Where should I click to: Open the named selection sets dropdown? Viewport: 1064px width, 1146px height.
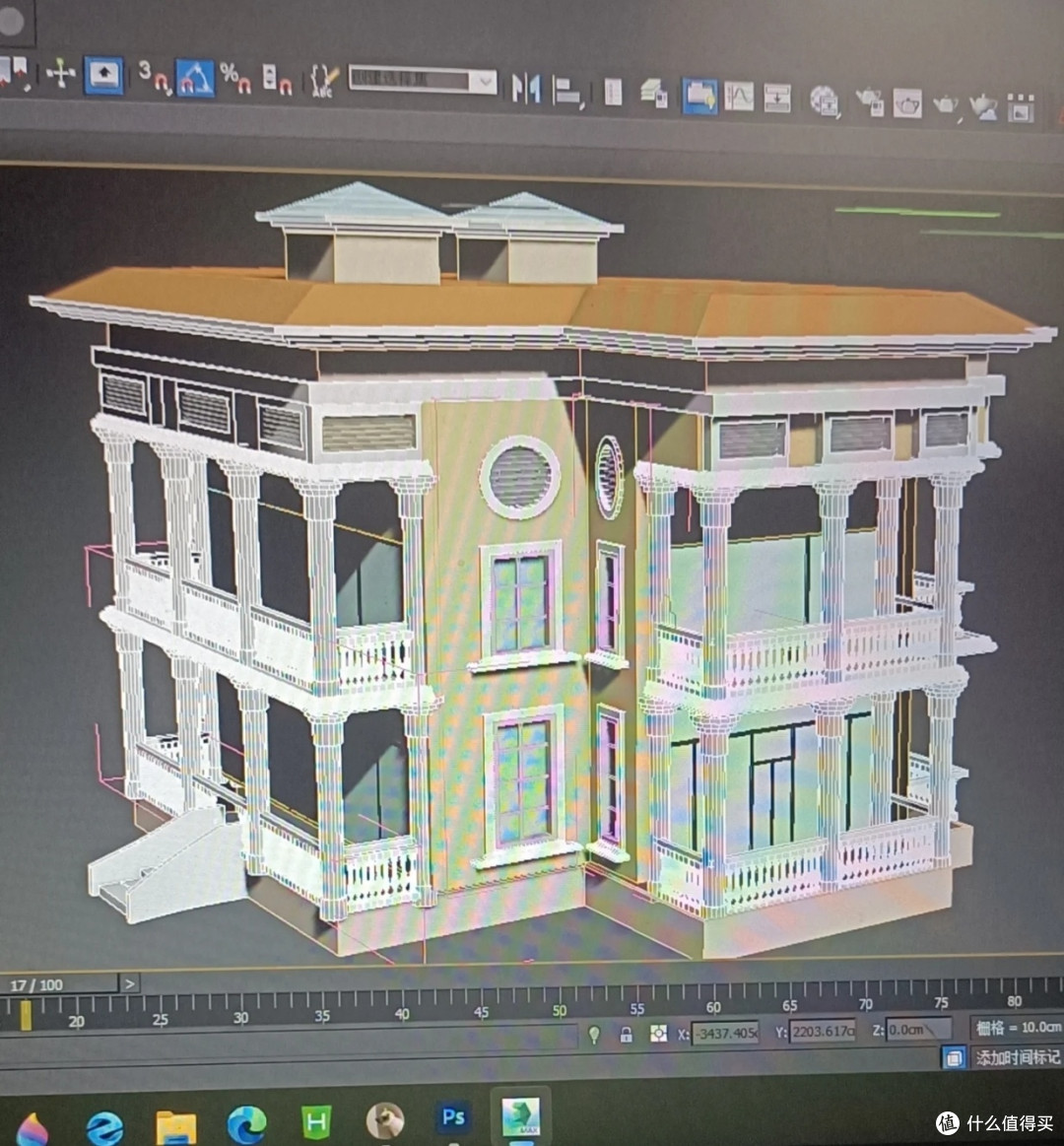click(423, 80)
